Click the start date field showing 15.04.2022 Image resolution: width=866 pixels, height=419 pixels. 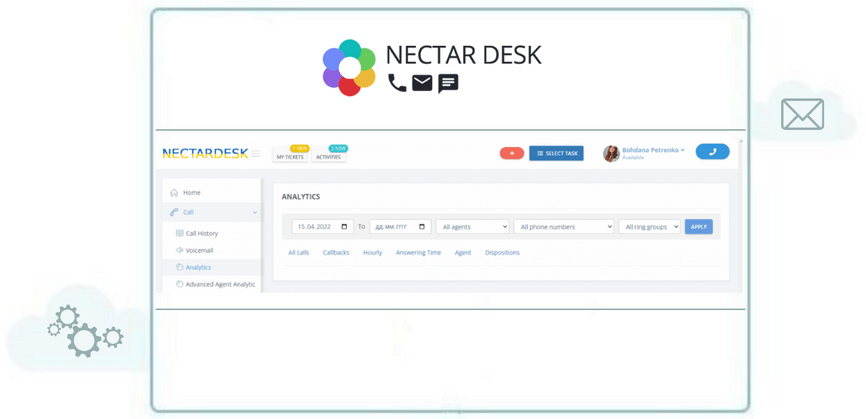[x=323, y=227]
